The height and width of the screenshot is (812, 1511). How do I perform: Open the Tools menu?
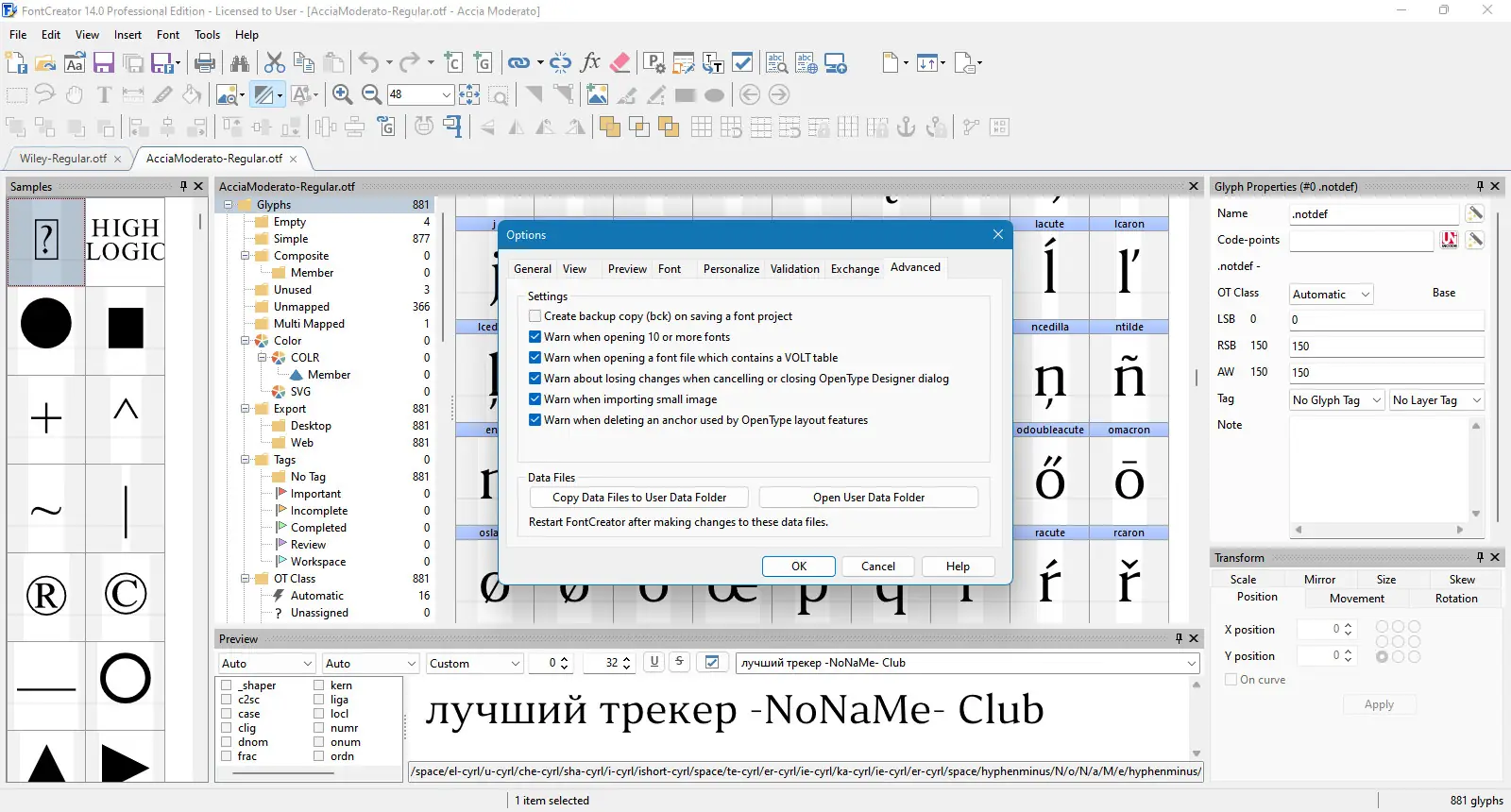207,35
